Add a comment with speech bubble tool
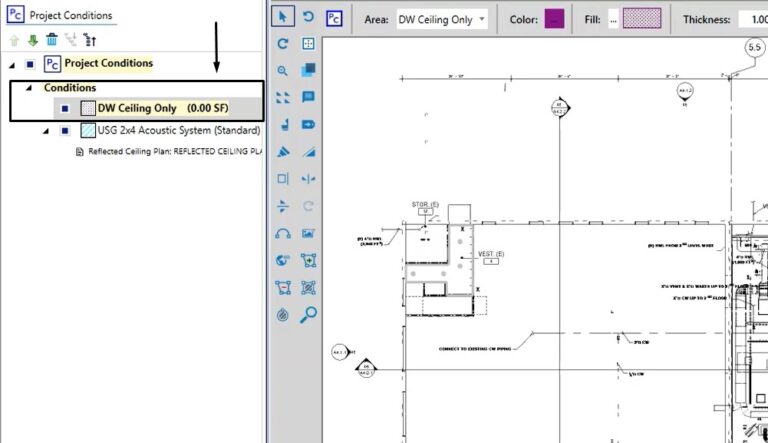Image resolution: width=768 pixels, height=443 pixels. click(308, 97)
